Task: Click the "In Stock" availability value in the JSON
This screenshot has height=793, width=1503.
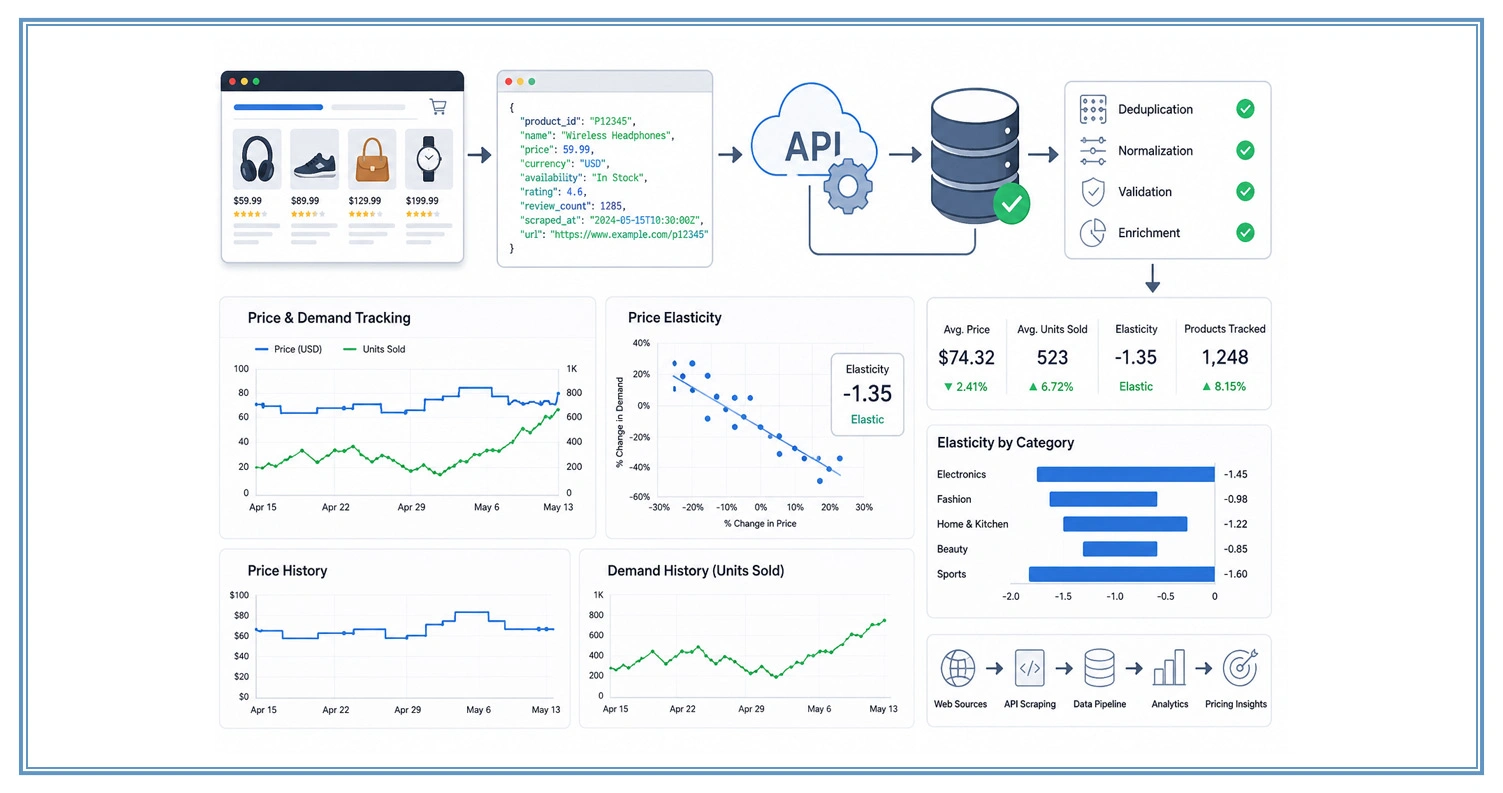Action: click(x=618, y=177)
